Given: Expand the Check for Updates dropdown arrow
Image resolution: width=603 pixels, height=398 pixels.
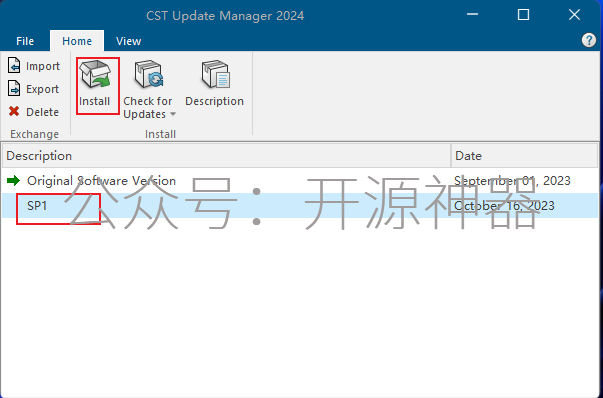Looking at the screenshot, I should [173, 114].
